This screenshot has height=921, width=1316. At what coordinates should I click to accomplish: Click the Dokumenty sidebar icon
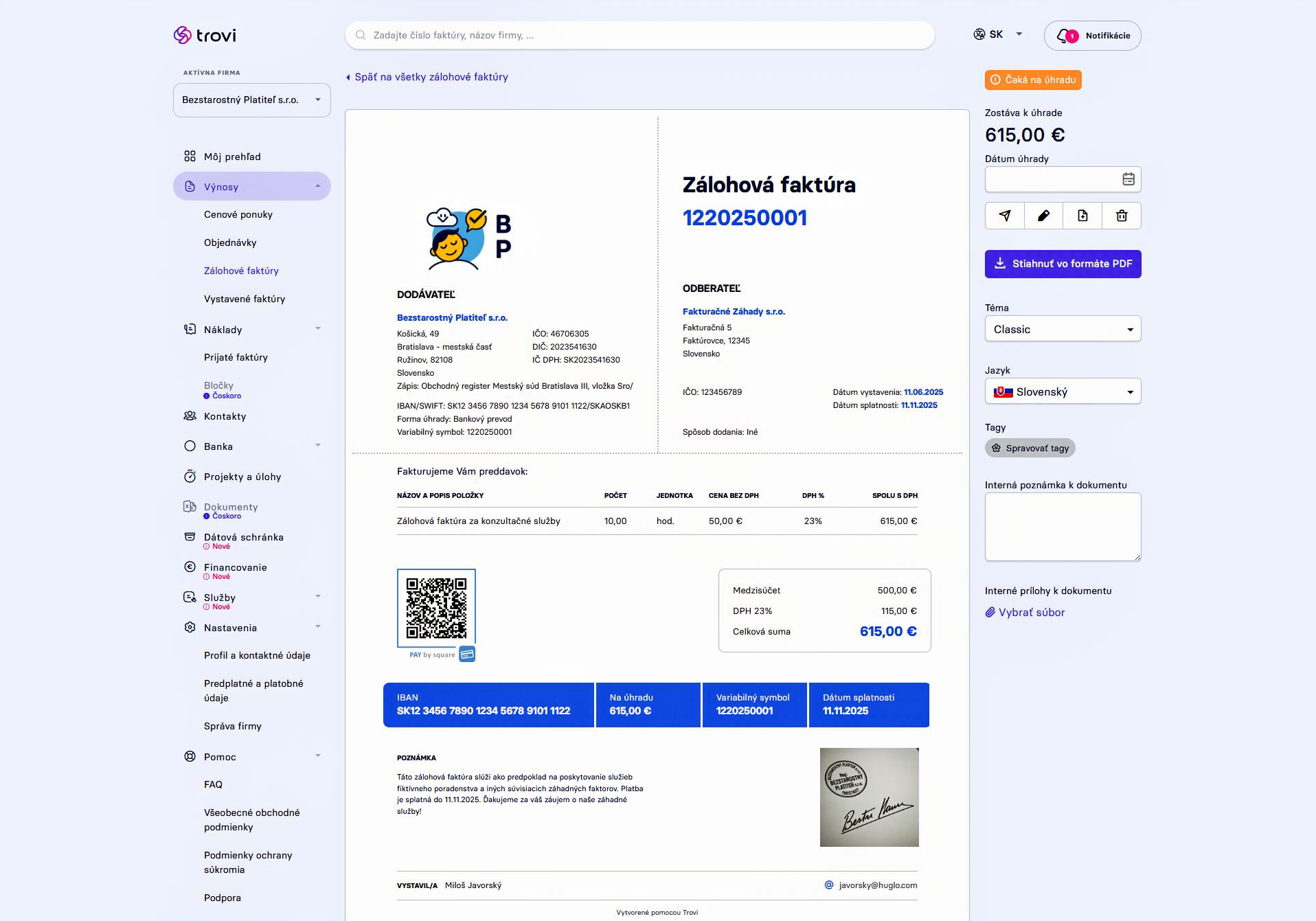[x=190, y=507]
